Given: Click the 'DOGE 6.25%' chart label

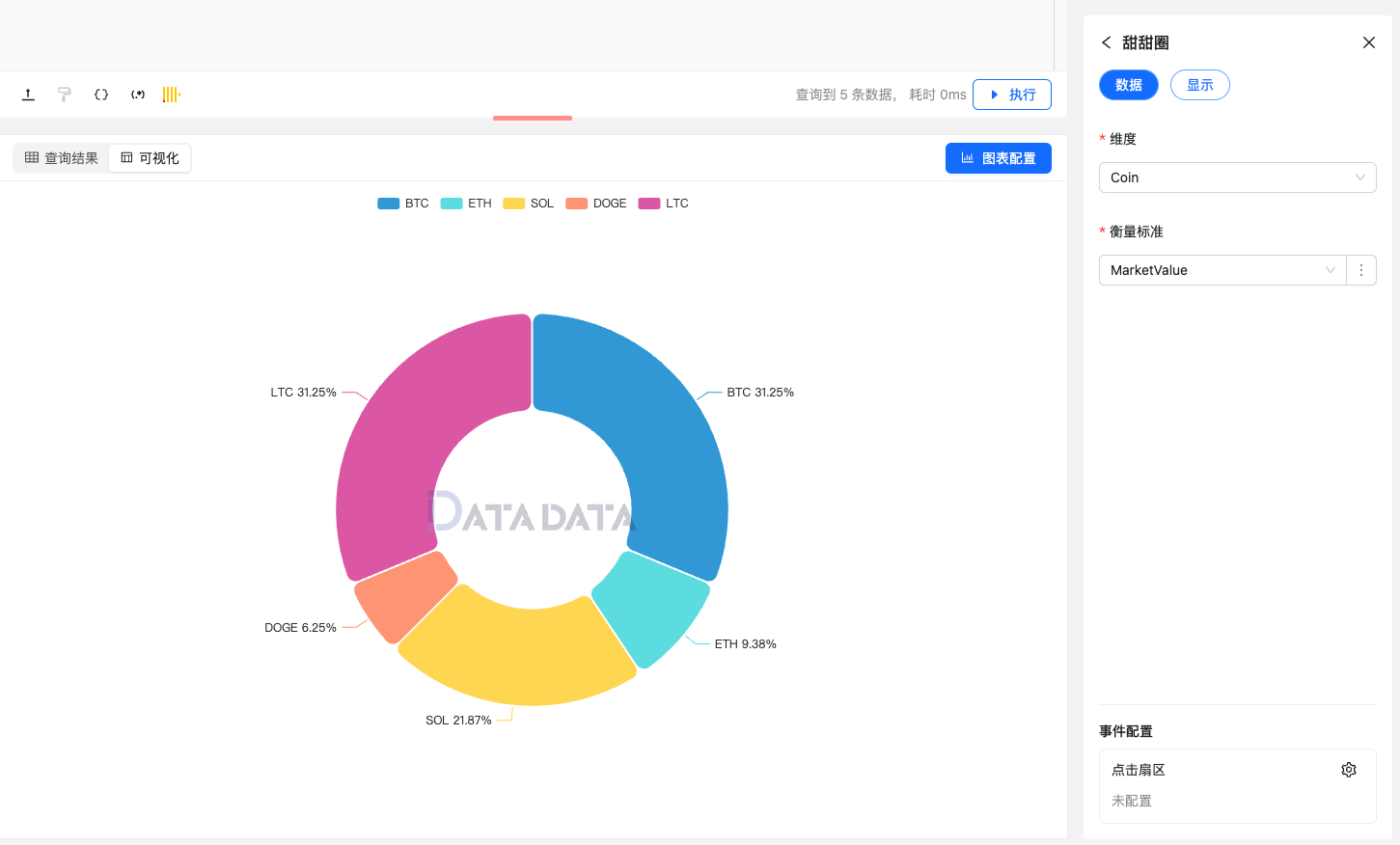Looking at the screenshot, I should coord(300,628).
